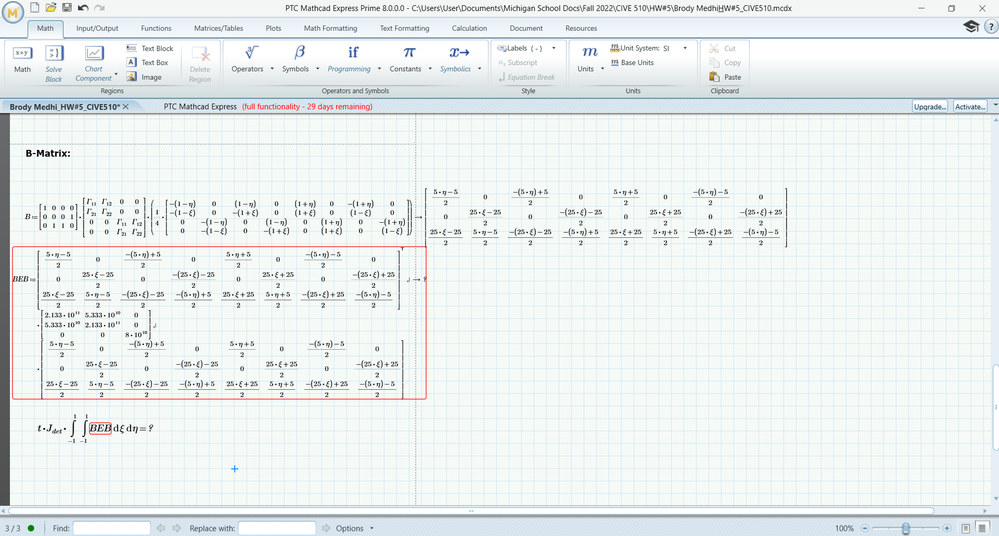Adjust the zoom slider handle
Screen dimensions: 999x536
pos(905,528)
